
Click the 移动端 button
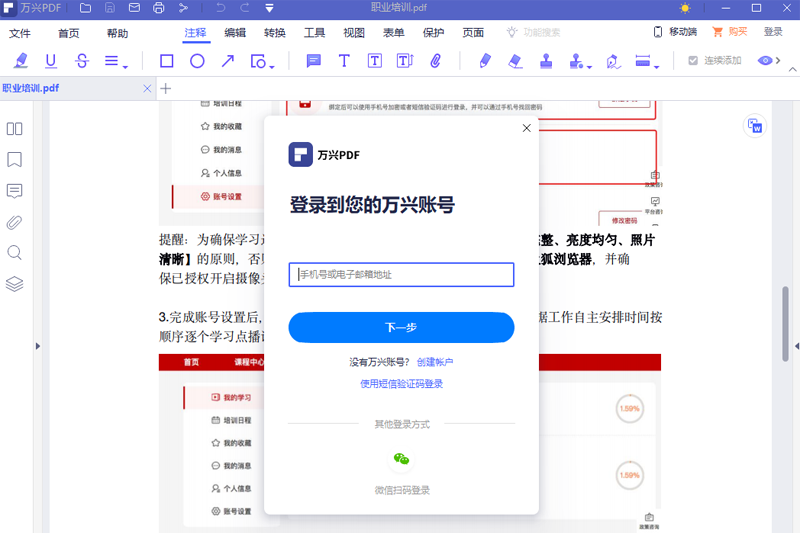675,32
